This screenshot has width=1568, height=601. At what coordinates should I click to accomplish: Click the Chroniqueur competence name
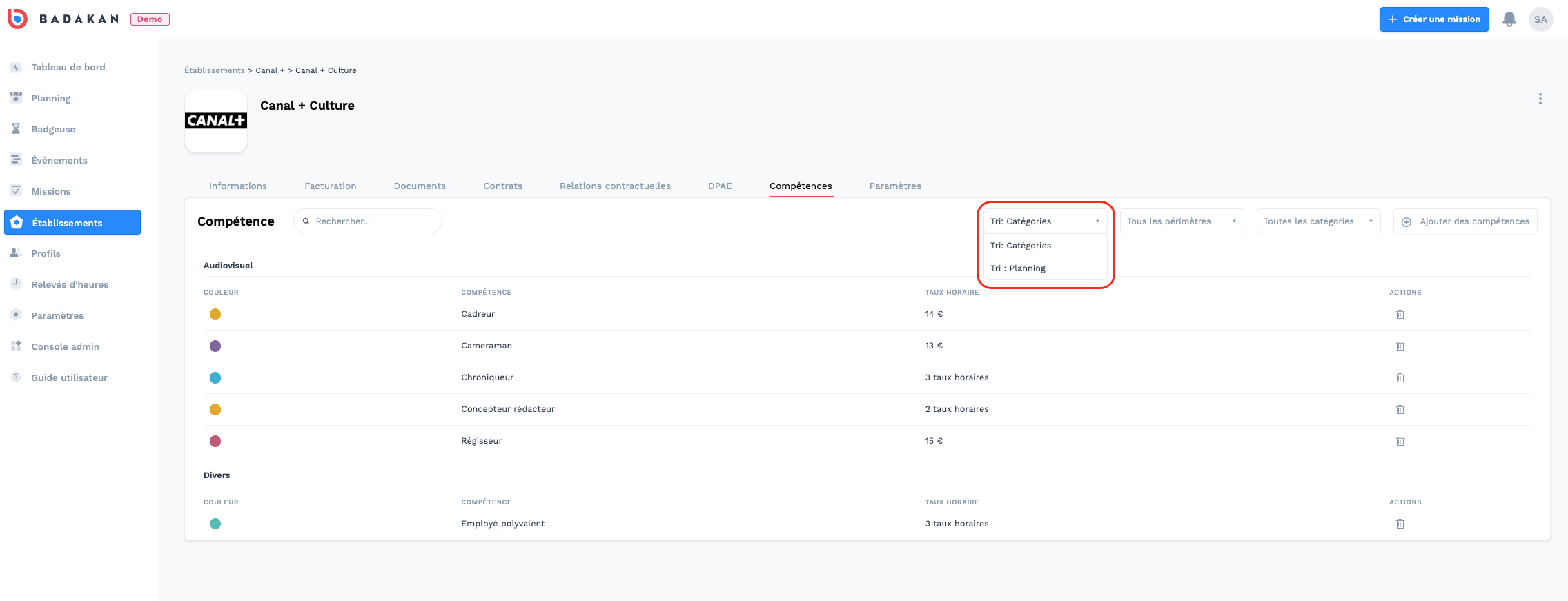click(x=487, y=377)
